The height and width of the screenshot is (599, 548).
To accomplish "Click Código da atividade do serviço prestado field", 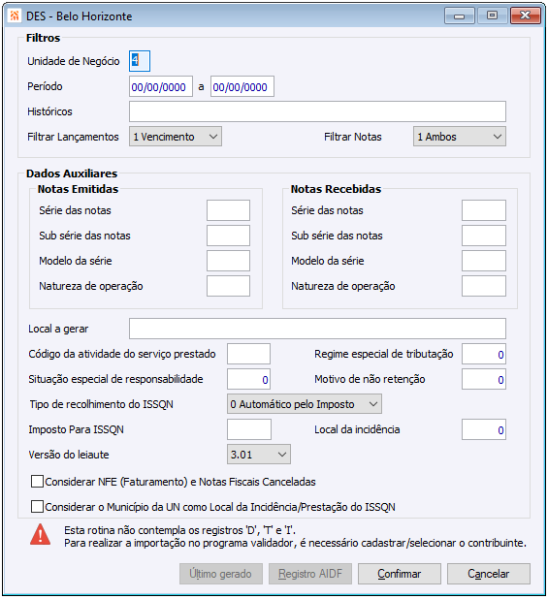I will click(249, 354).
